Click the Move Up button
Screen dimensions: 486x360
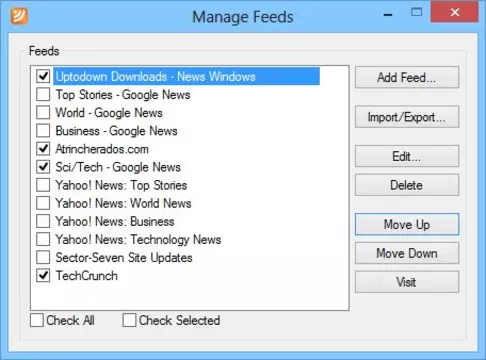[x=407, y=224]
